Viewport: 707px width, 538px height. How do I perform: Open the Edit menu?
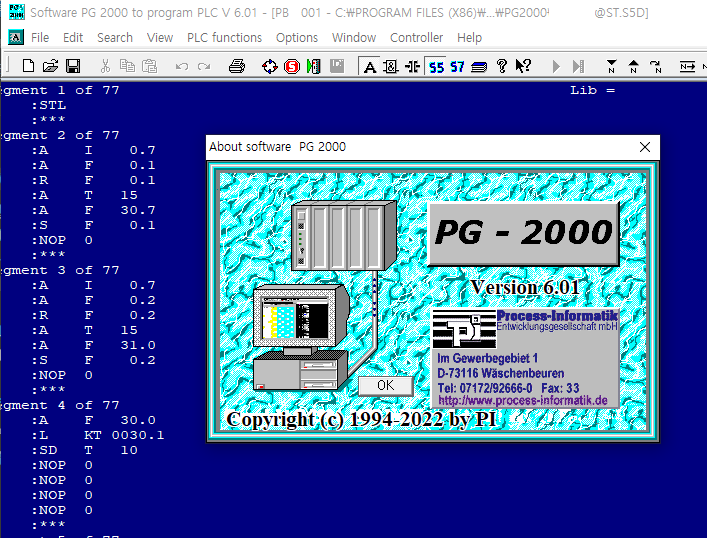tap(73, 37)
